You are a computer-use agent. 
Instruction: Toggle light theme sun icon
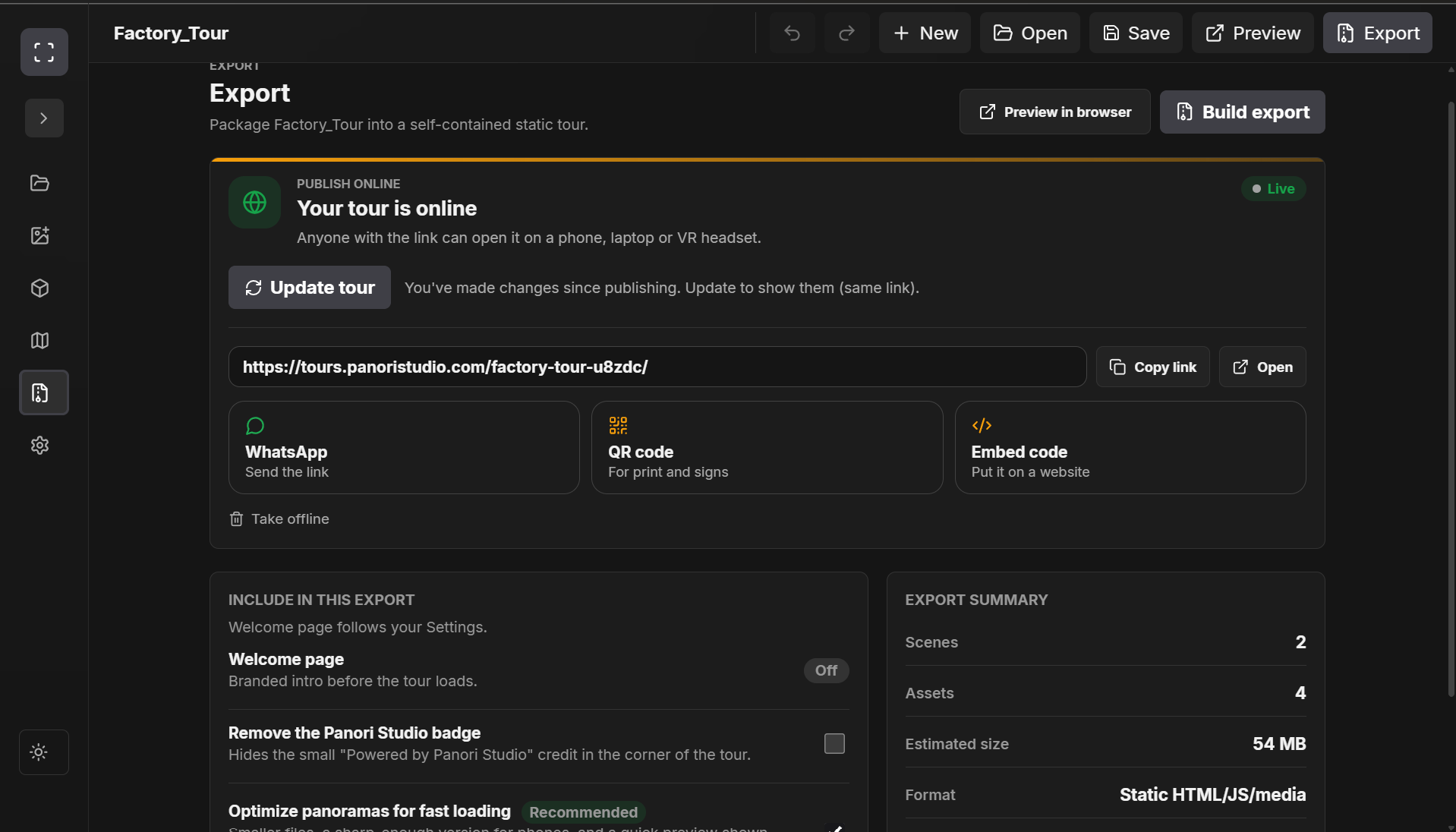[39, 752]
